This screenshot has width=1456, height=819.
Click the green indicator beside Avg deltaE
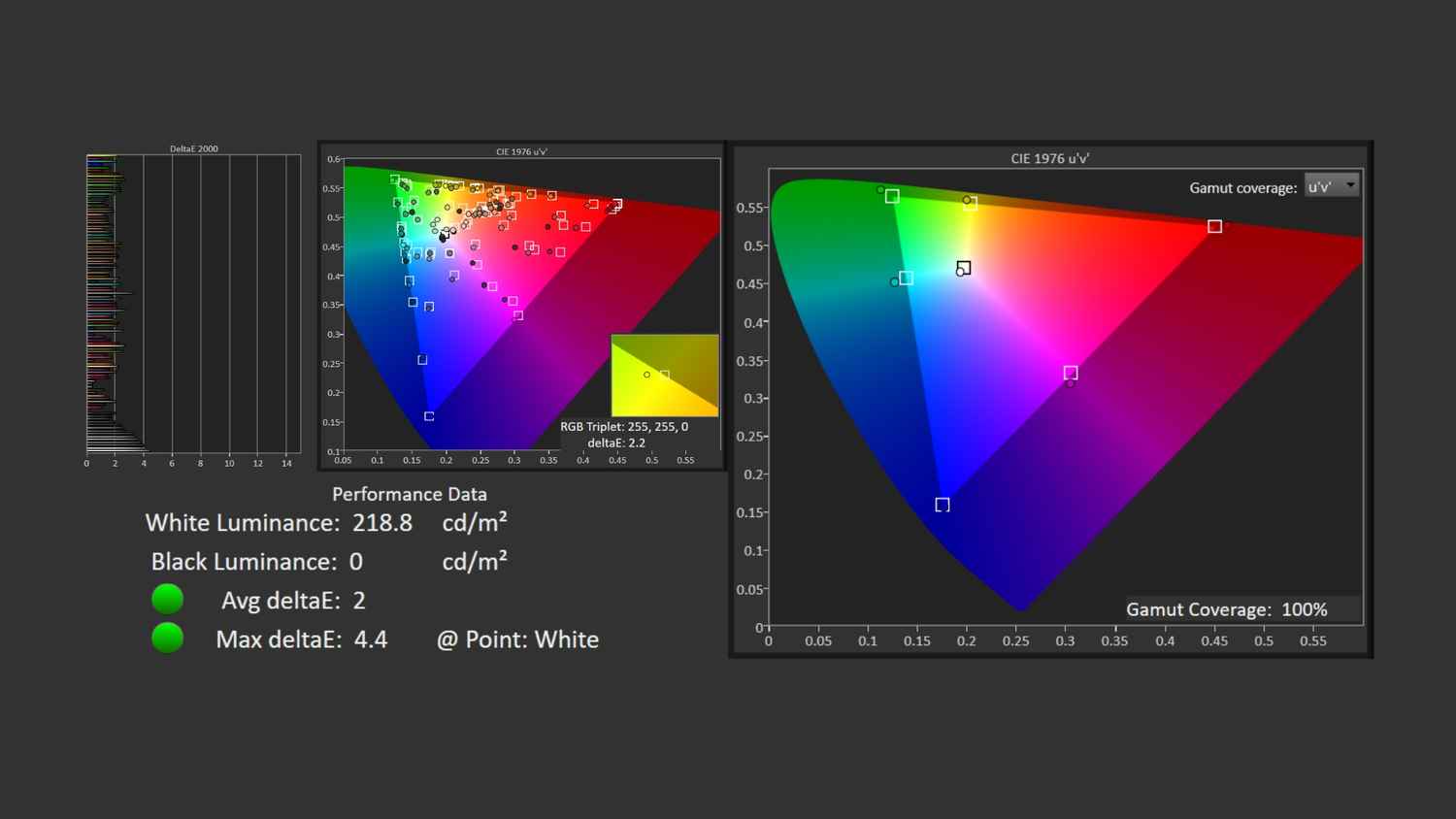tap(168, 600)
